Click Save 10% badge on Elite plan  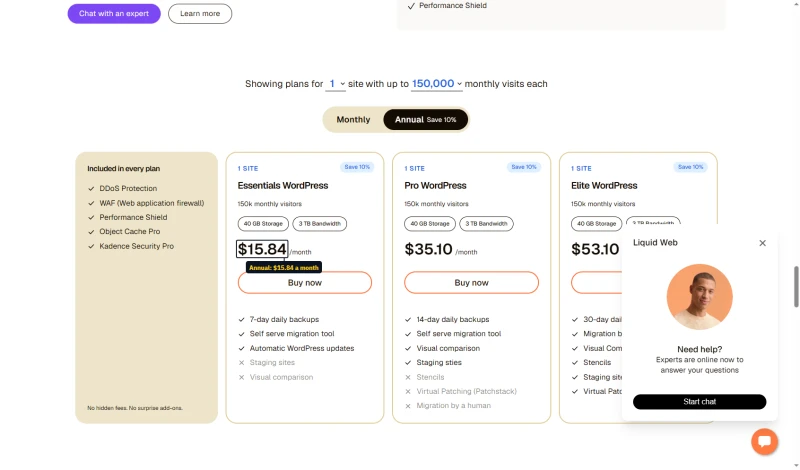pyautogui.click(x=690, y=167)
